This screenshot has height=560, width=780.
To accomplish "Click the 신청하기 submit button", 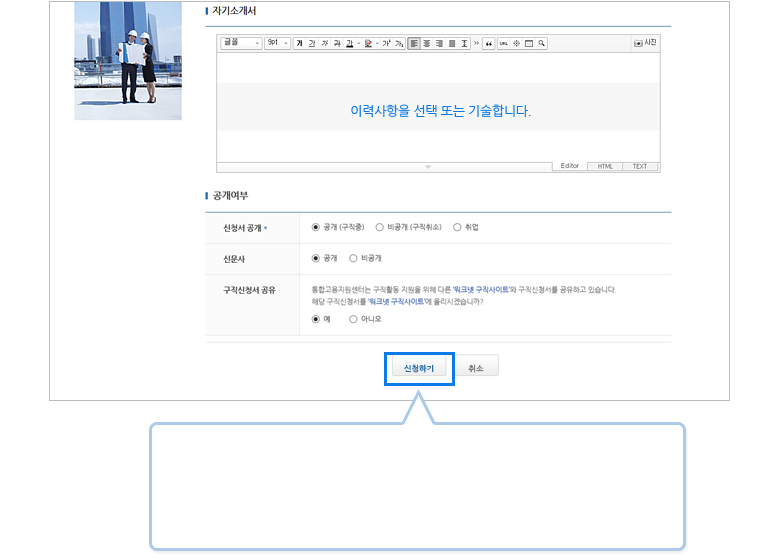I will pos(419,368).
